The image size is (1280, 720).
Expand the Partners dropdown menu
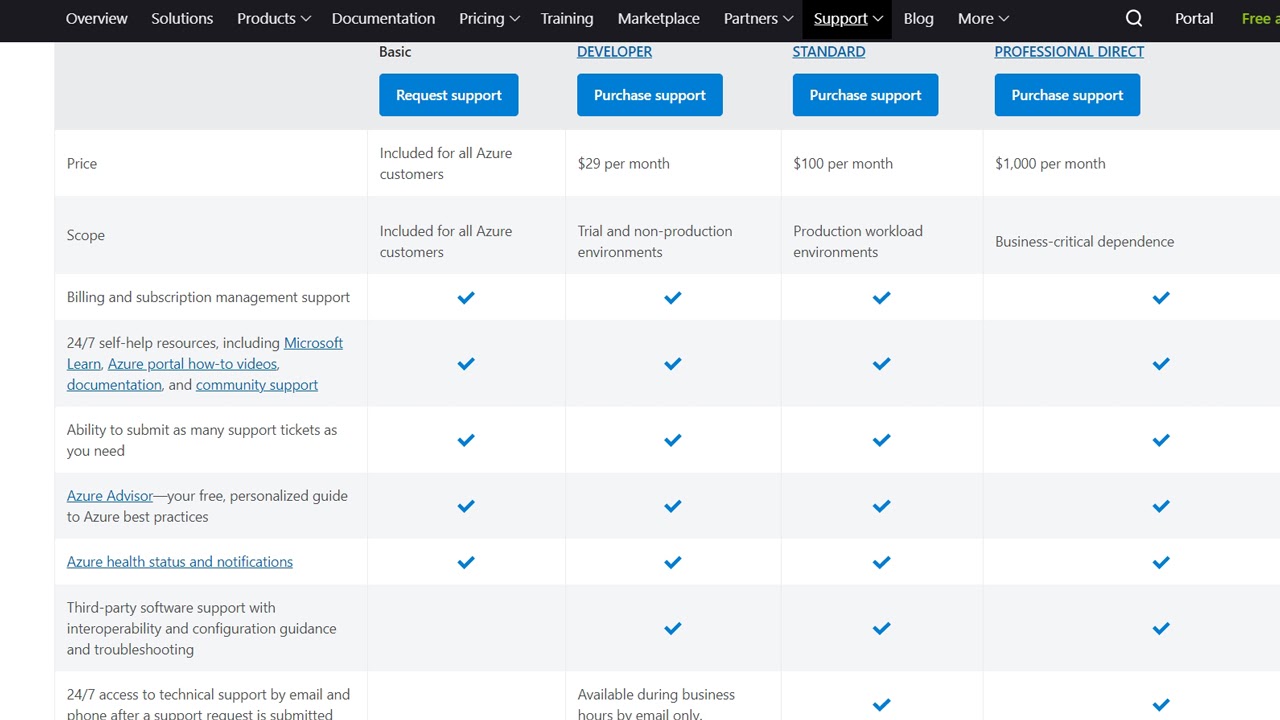tap(758, 18)
